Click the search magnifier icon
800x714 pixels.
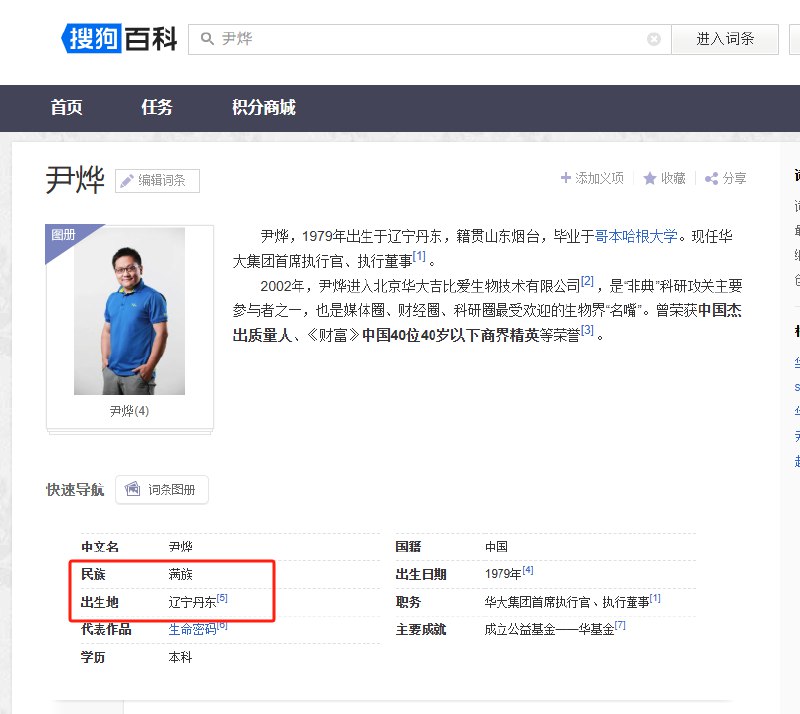207,39
